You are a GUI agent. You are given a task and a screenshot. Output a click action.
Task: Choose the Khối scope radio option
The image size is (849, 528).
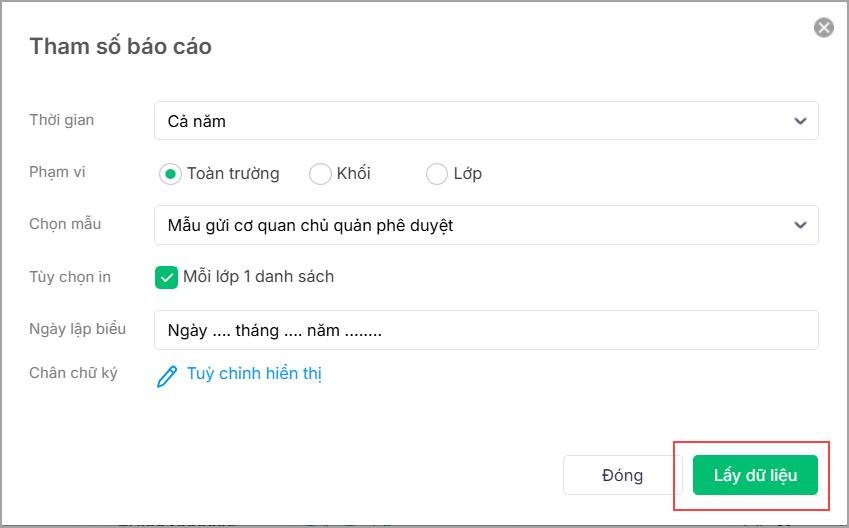coord(320,174)
